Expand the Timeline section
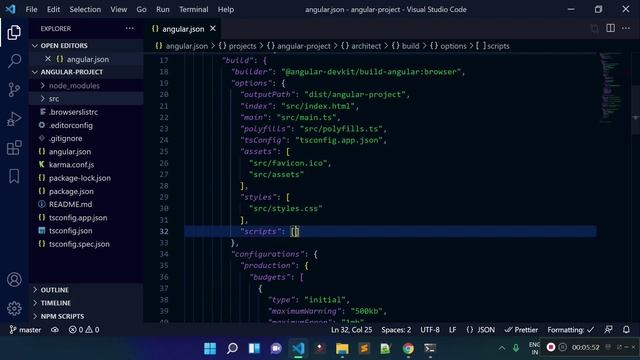 [86, 303]
